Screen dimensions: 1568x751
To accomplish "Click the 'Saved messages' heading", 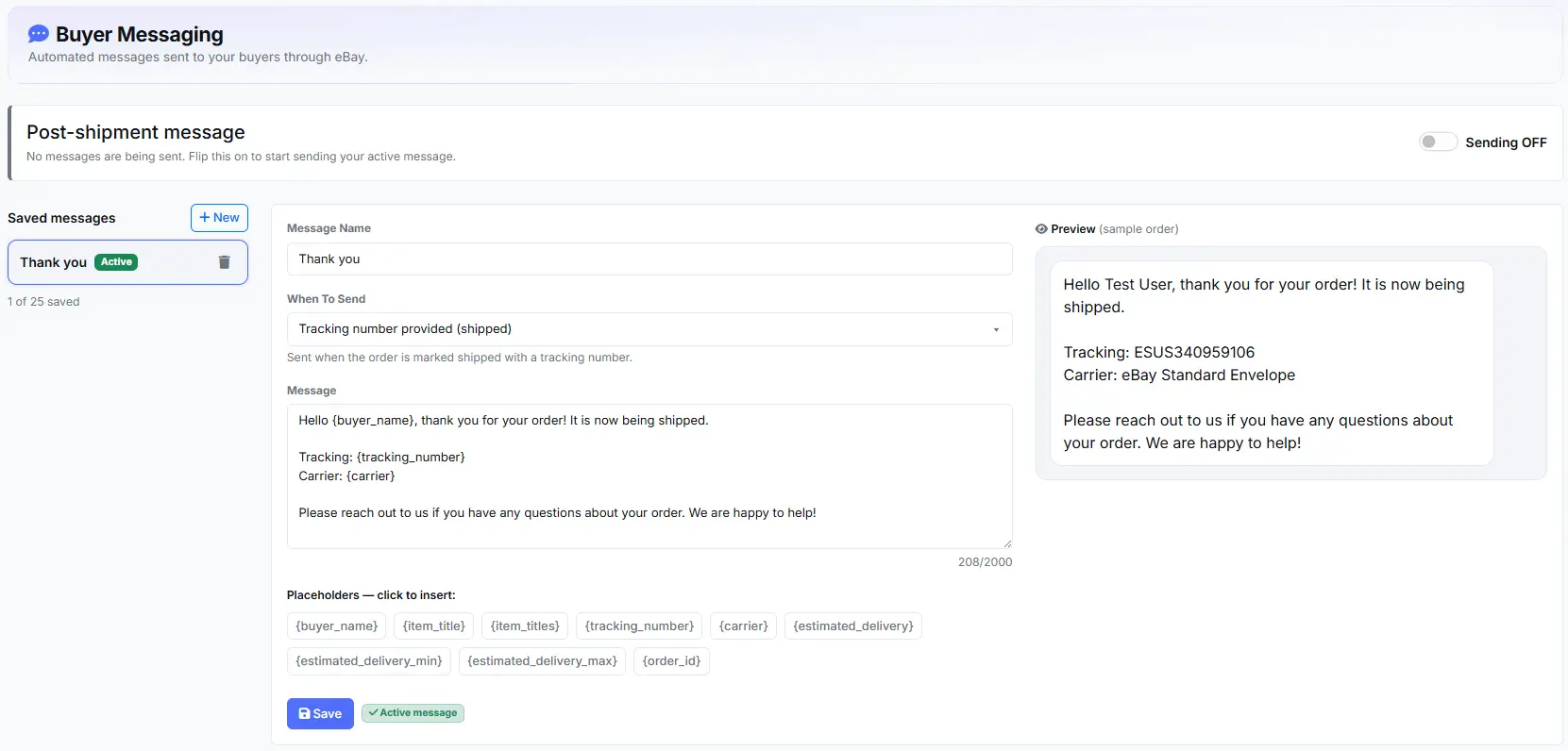I will [61, 218].
